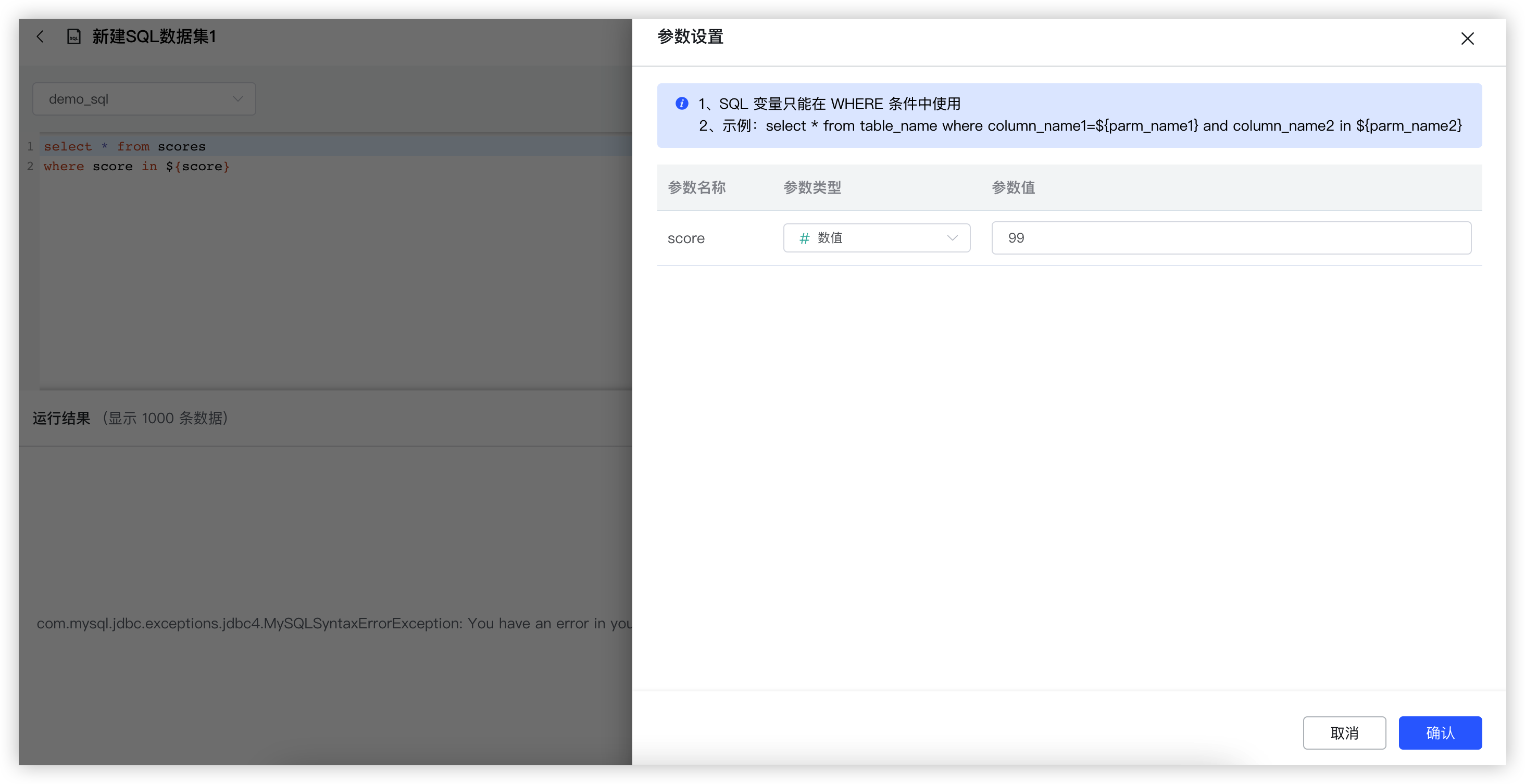The width and height of the screenshot is (1525, 784).
Task: Click the info circle before the SQL variable tips
Action: click(682, 103)
